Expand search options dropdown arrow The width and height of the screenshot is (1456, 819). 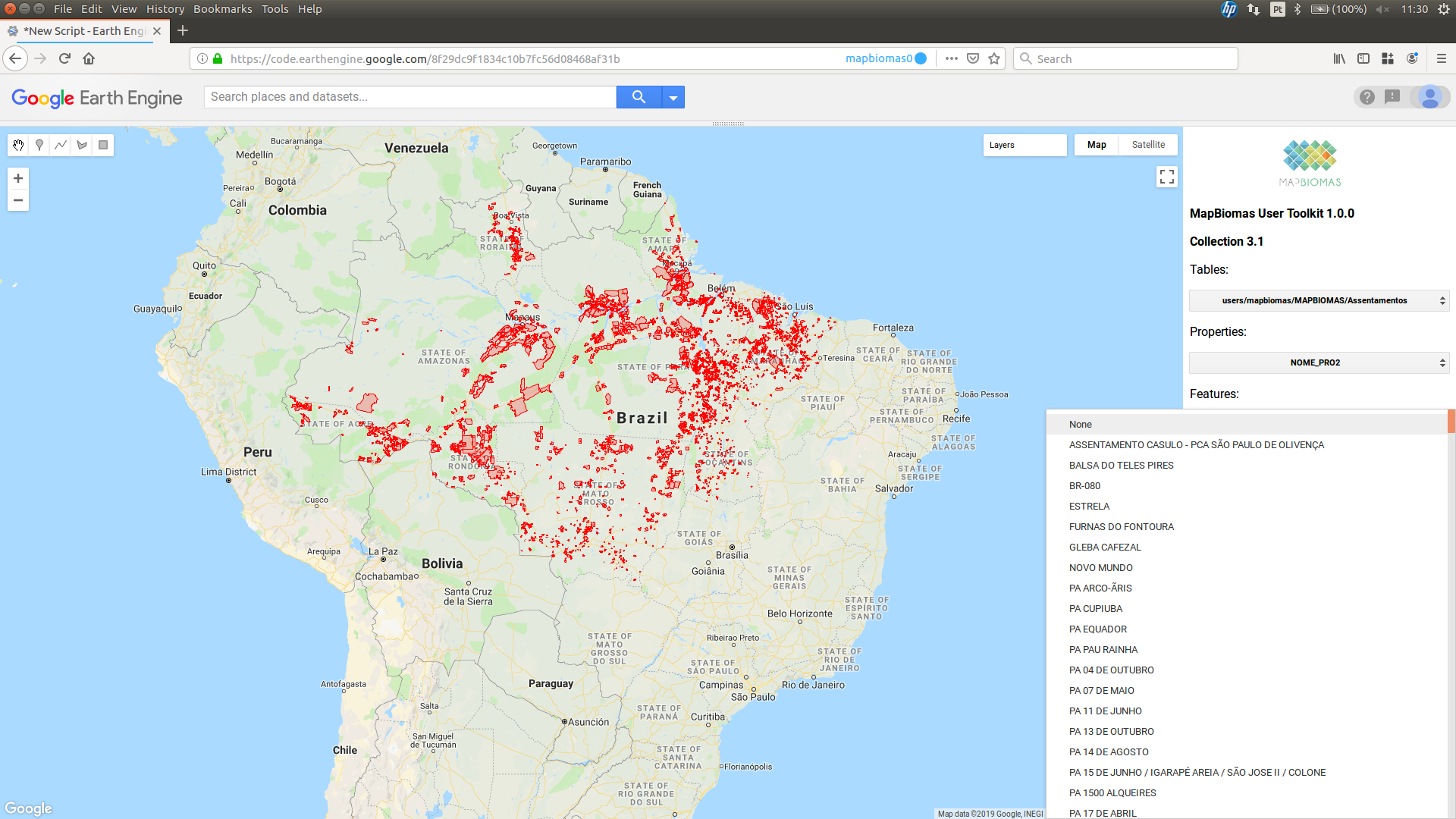[673, 97]
